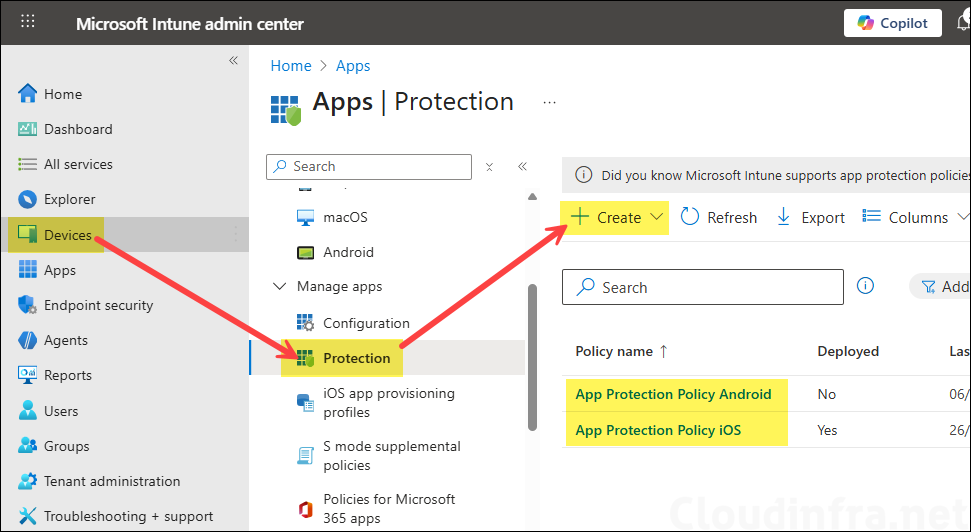Click the Protection shield-grid icon

305,358
